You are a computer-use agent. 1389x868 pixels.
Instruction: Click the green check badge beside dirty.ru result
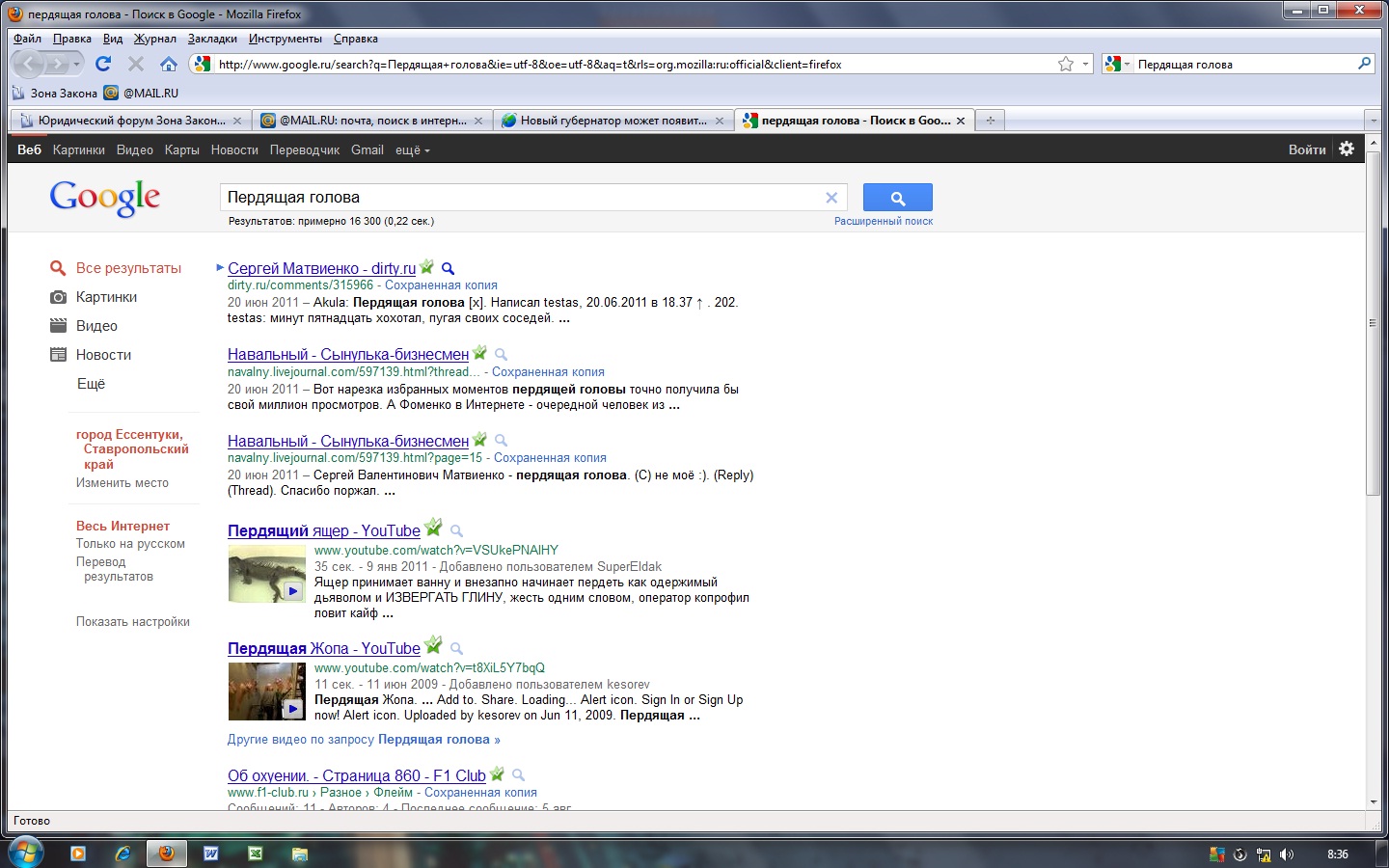tap(427, 267)
